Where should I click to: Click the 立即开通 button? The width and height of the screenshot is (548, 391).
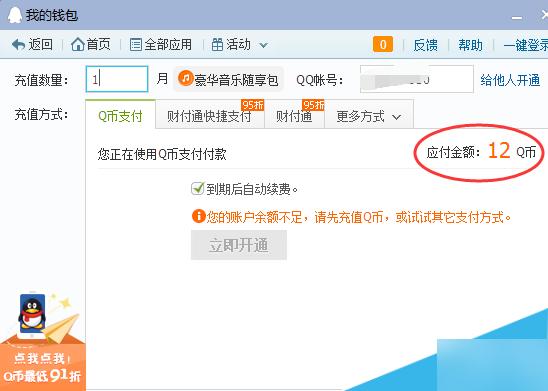[x=239, y=245]
